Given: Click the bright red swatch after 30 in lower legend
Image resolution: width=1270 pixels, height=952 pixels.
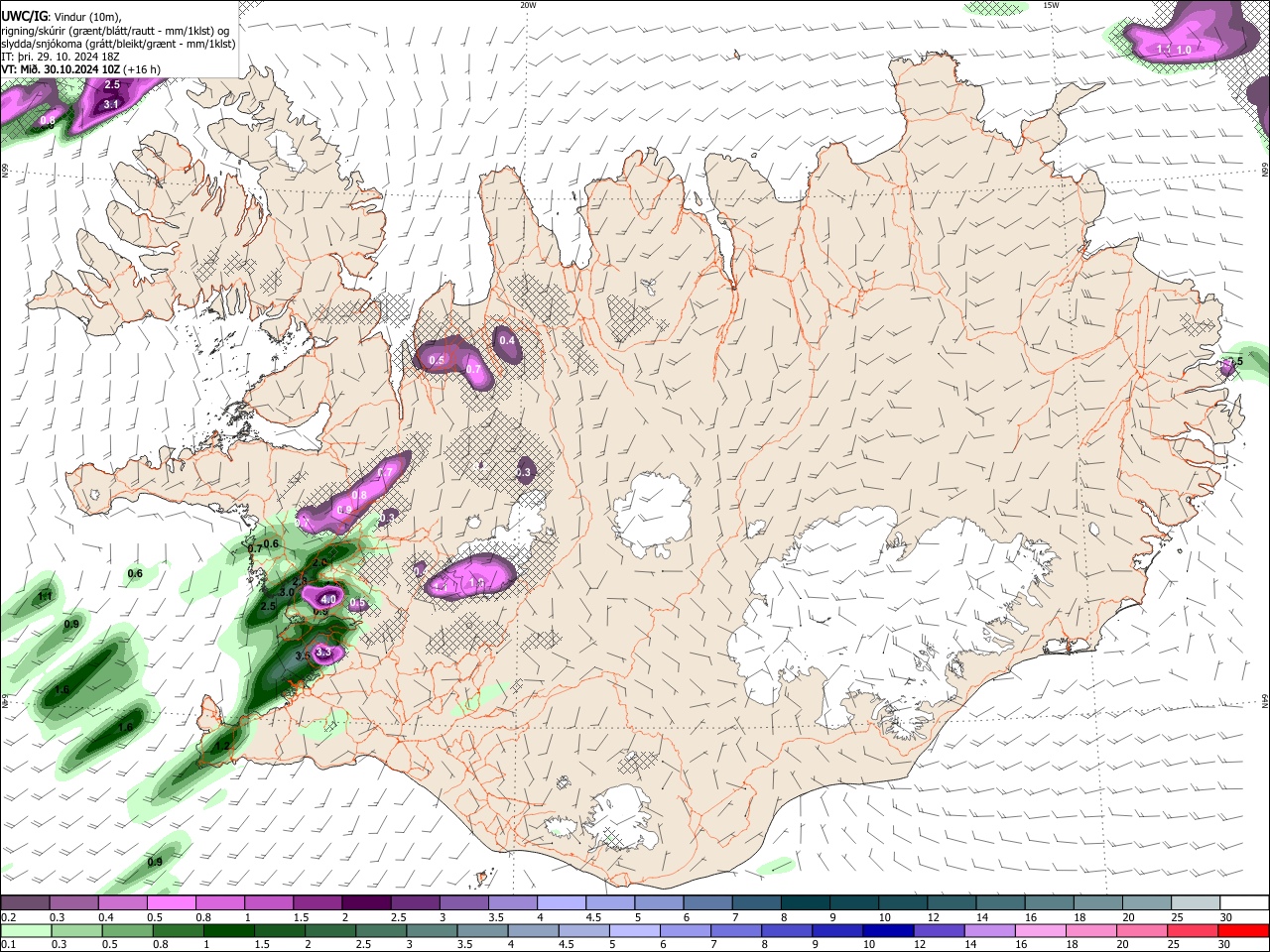Looking at the screenshot, I should [1244, 930].
